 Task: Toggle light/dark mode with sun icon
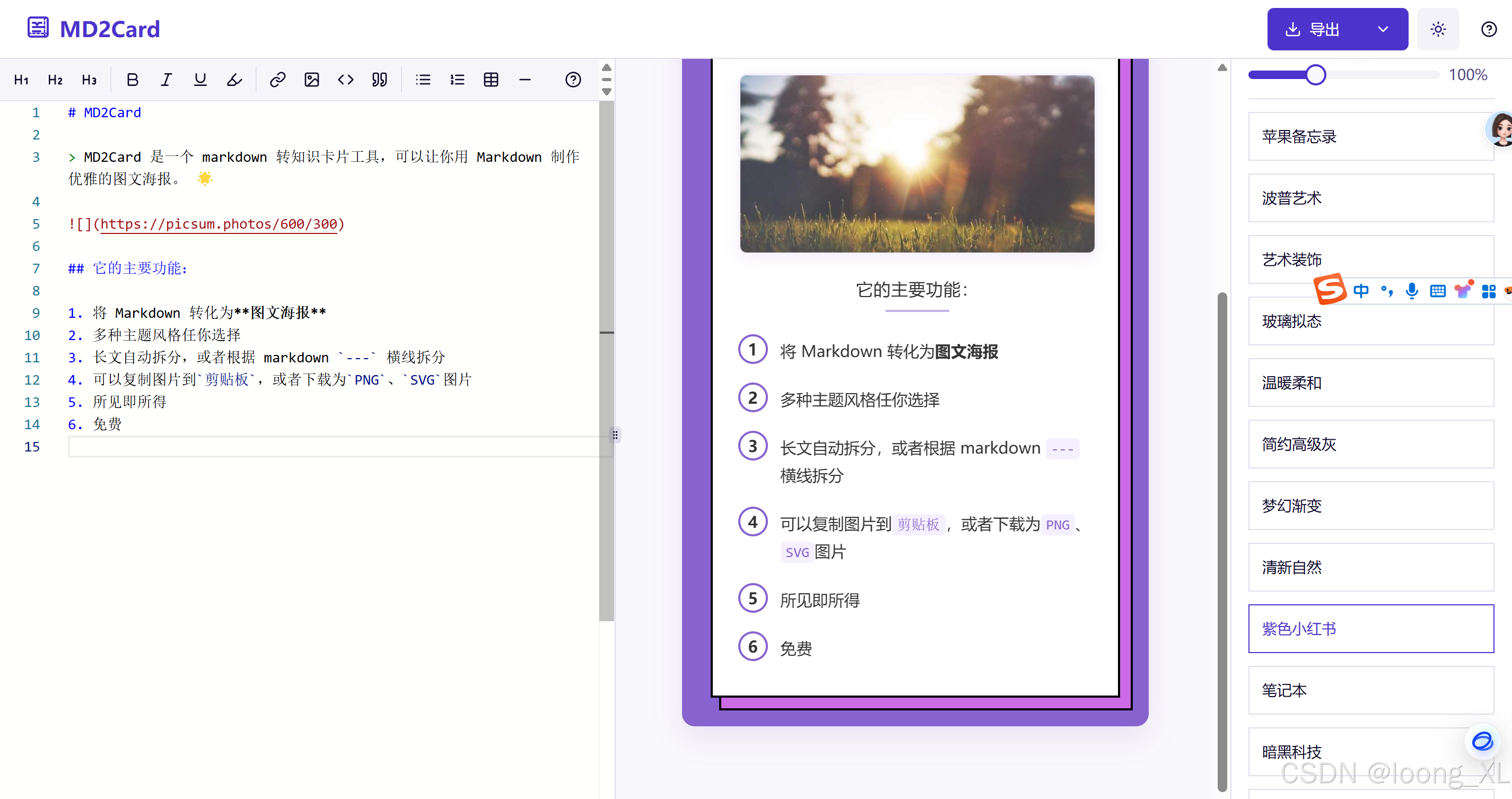[1437, 29]
